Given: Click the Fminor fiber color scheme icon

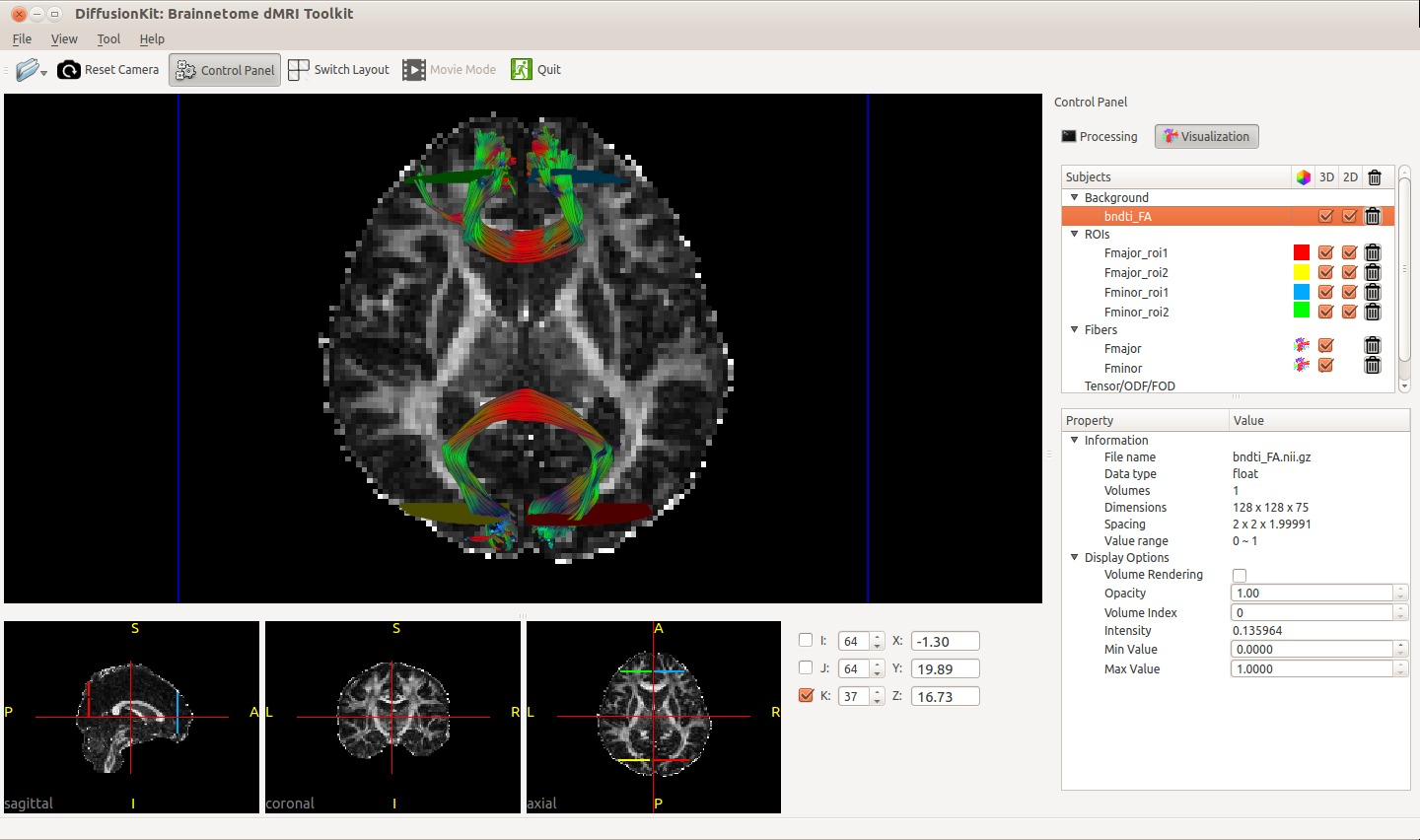Looking at the screenshot, I should [x=1302, y=366].
